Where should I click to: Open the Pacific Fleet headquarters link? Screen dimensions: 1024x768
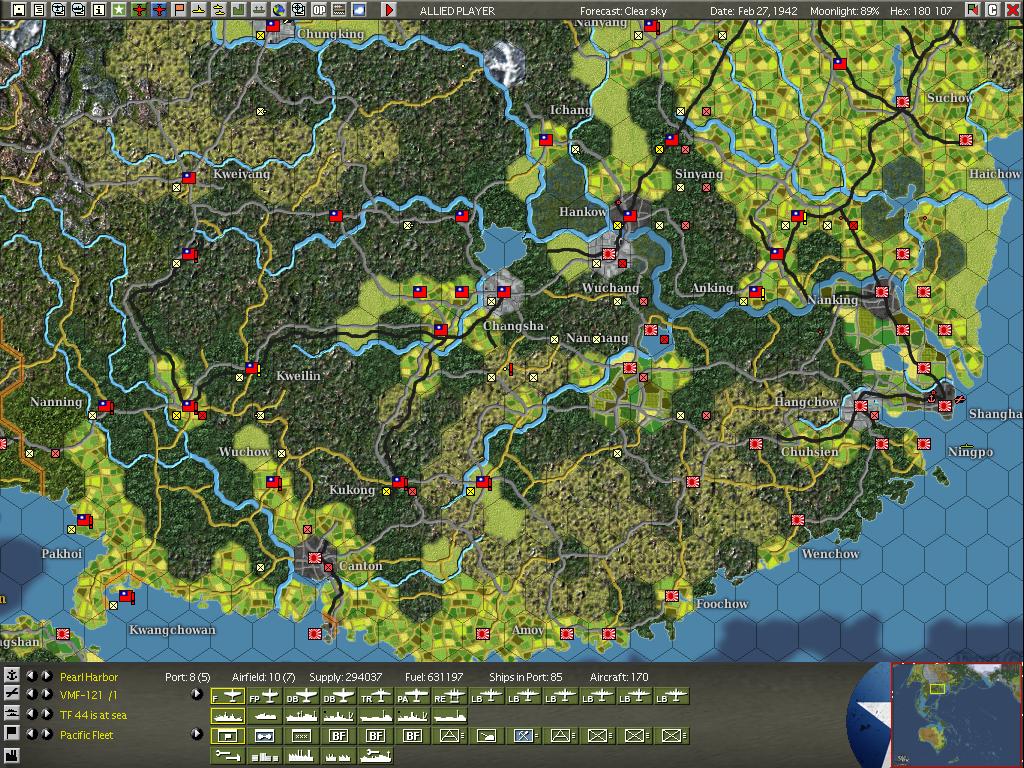point(86,735)
